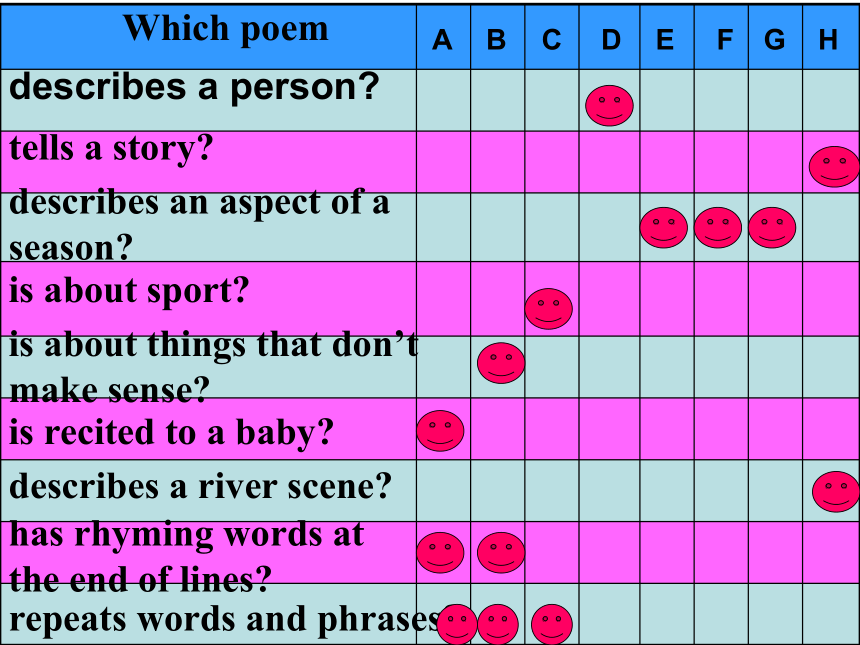860x645 pixels.
Task: Click column C smiley in repeats words row
Action: [x=552, y=624]
